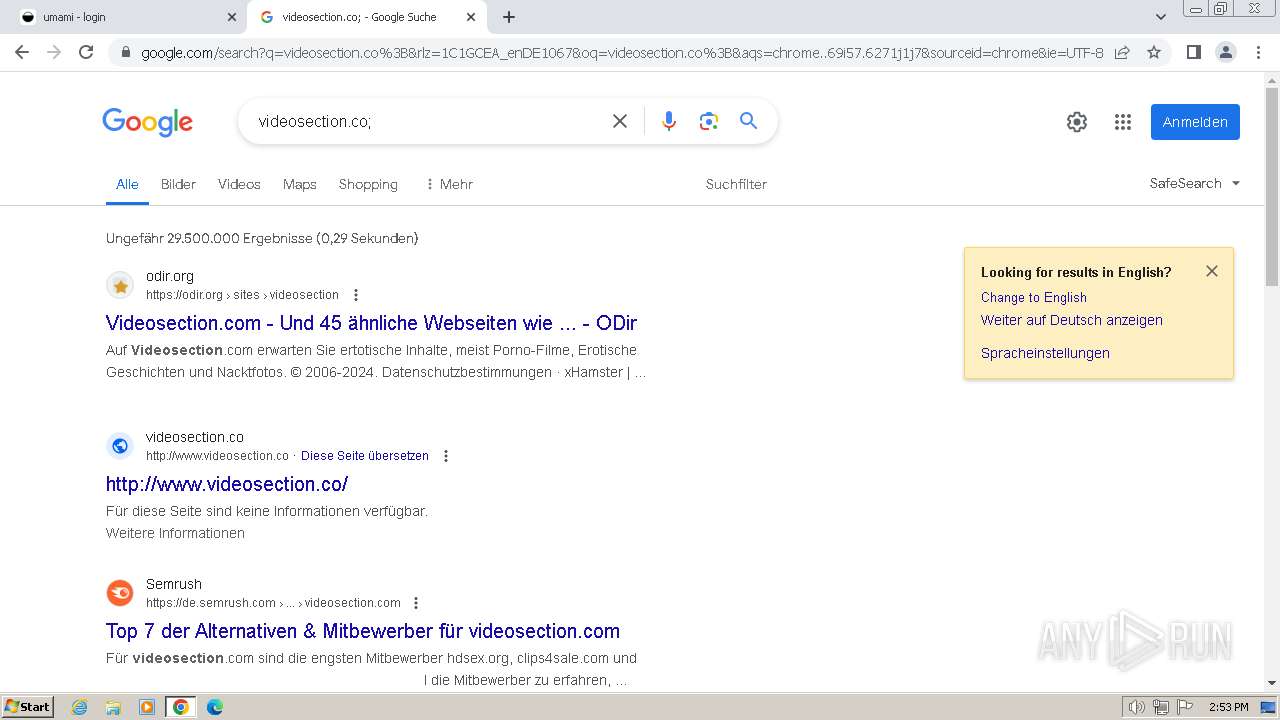Click Change to English link
The height and width of the screenshot is (720, 1280).
click(x=1034, y=297)
